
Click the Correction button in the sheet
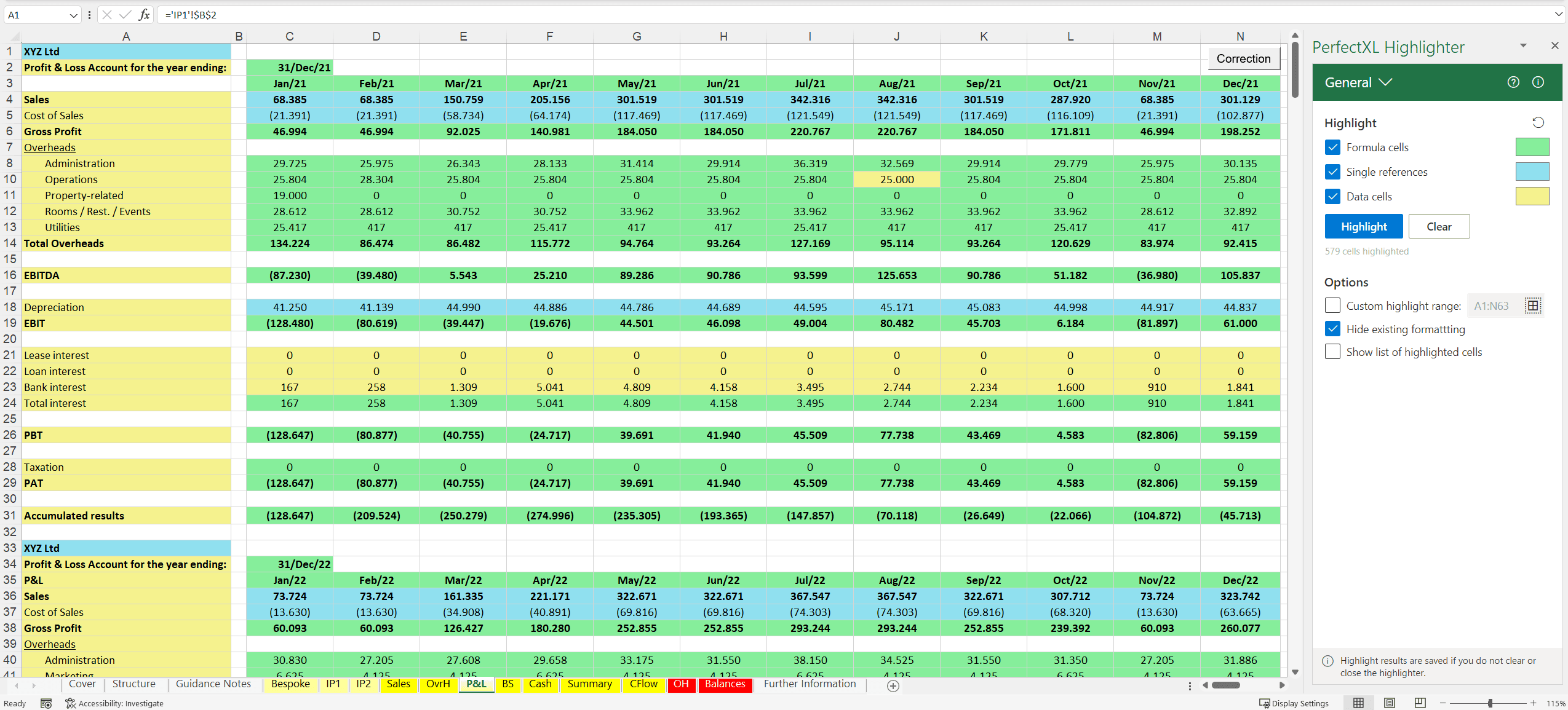coord(1243,58)
